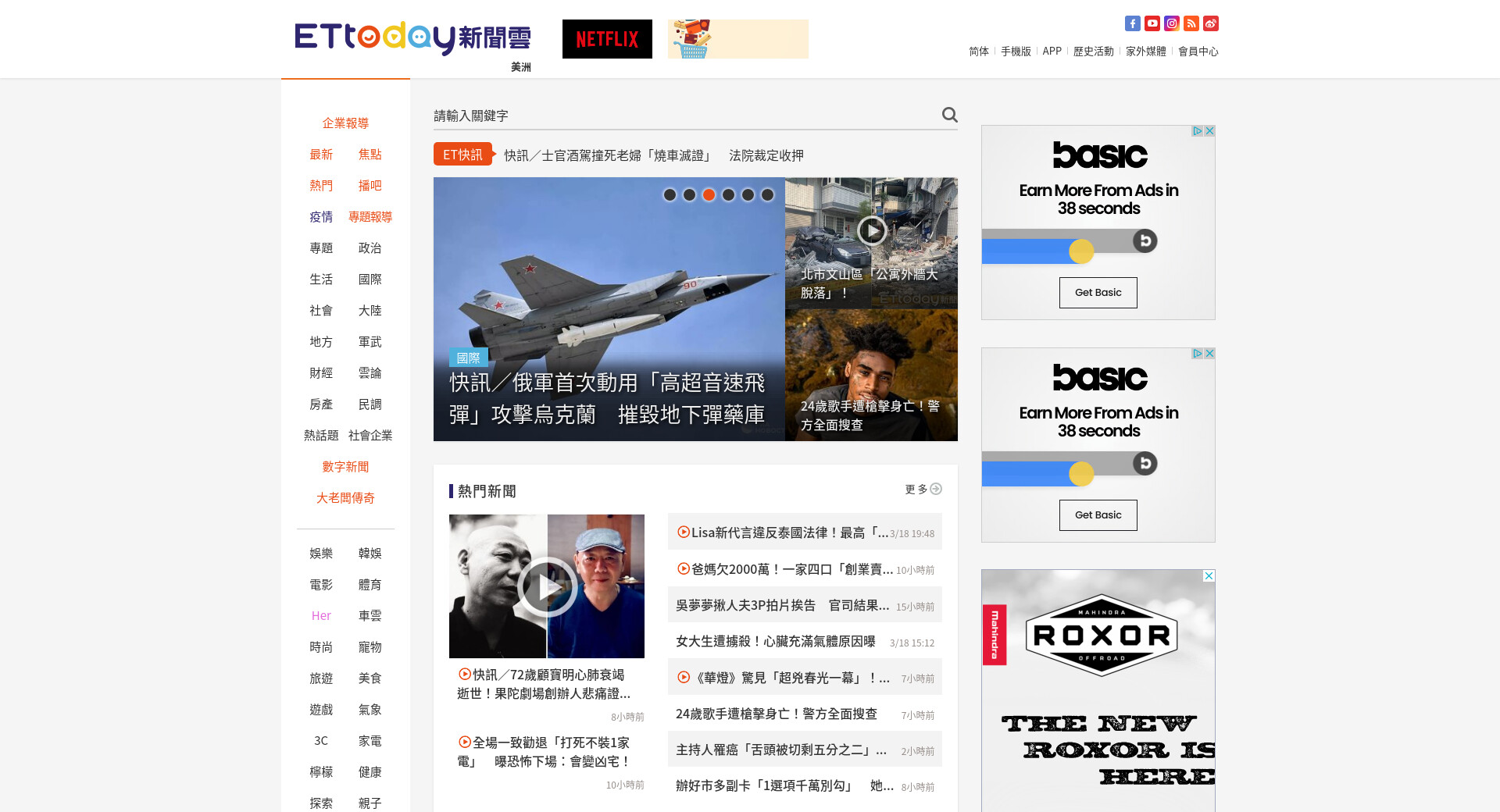1500x812 pixels.
Task: Close the Roxor advertisement
Action: [x=1209, y=576]
